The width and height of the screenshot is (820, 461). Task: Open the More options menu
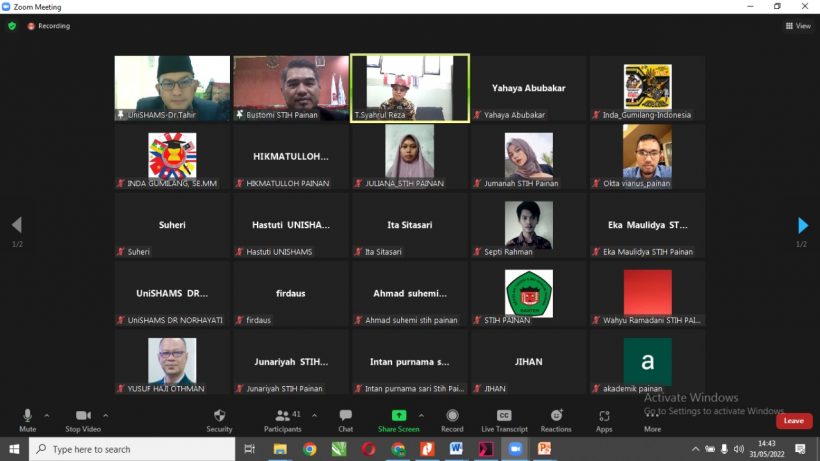coord(652,421)
